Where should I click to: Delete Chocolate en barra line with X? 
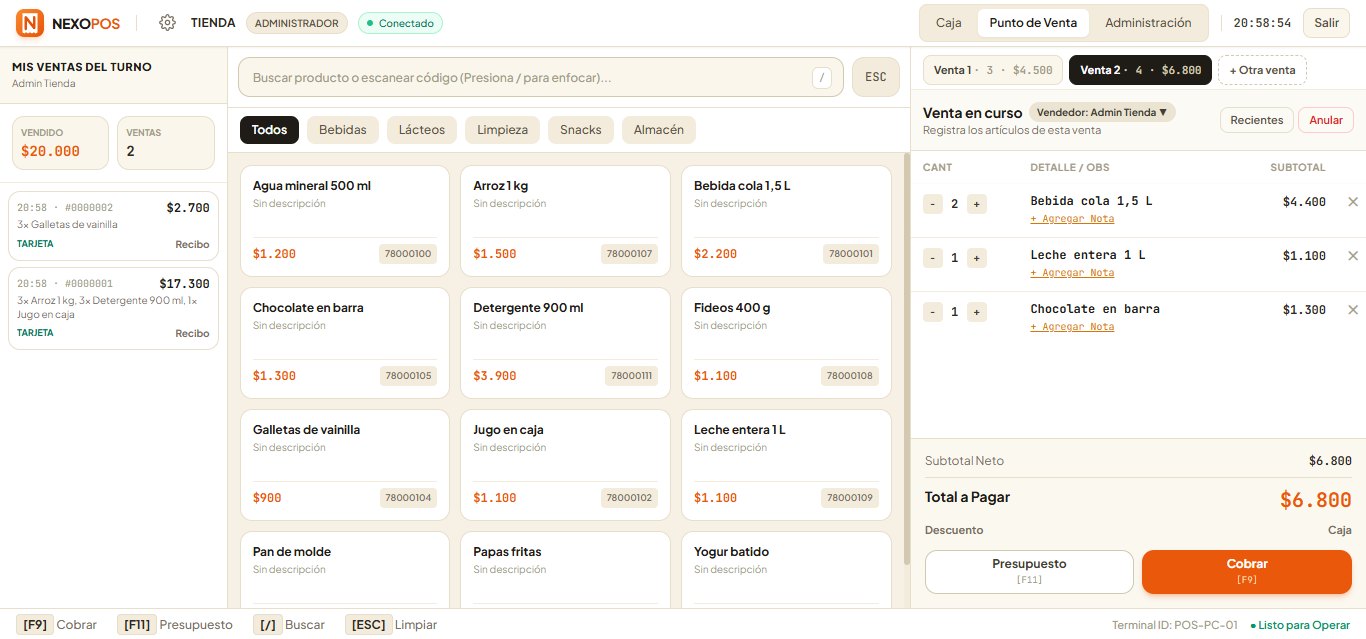click(1353, 310)
